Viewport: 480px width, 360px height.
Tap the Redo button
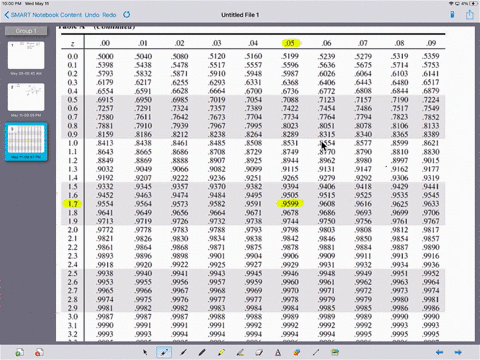click(x=109, y=15)
